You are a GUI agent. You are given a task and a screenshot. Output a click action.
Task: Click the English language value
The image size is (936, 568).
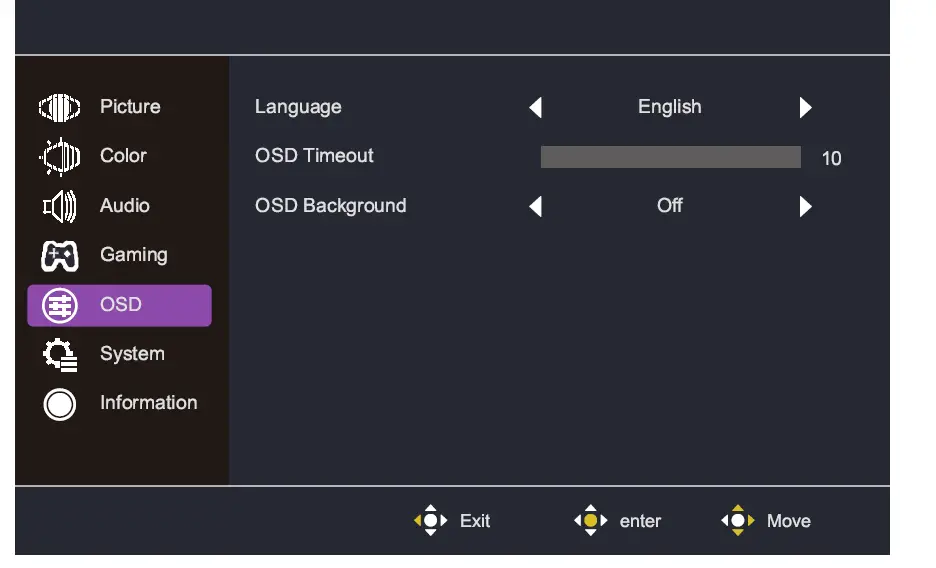point(670,107)
